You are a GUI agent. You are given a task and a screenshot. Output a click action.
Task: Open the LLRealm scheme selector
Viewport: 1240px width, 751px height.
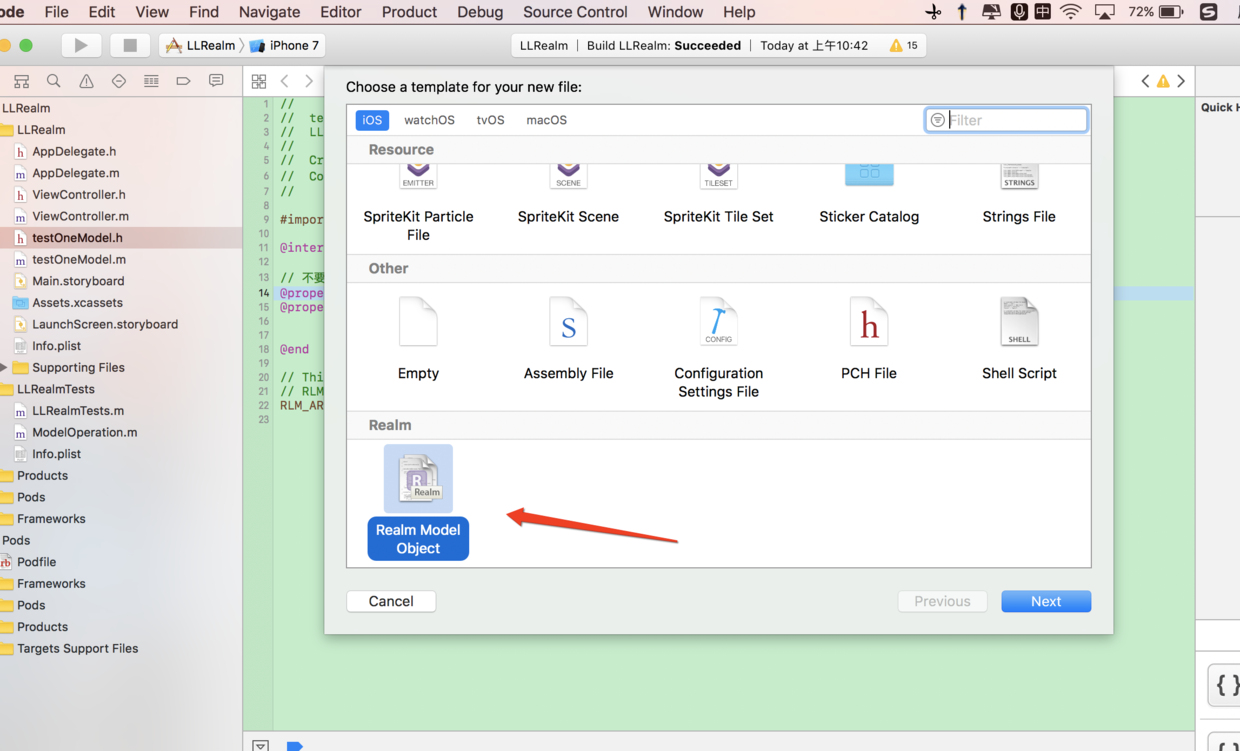(201, 45)
